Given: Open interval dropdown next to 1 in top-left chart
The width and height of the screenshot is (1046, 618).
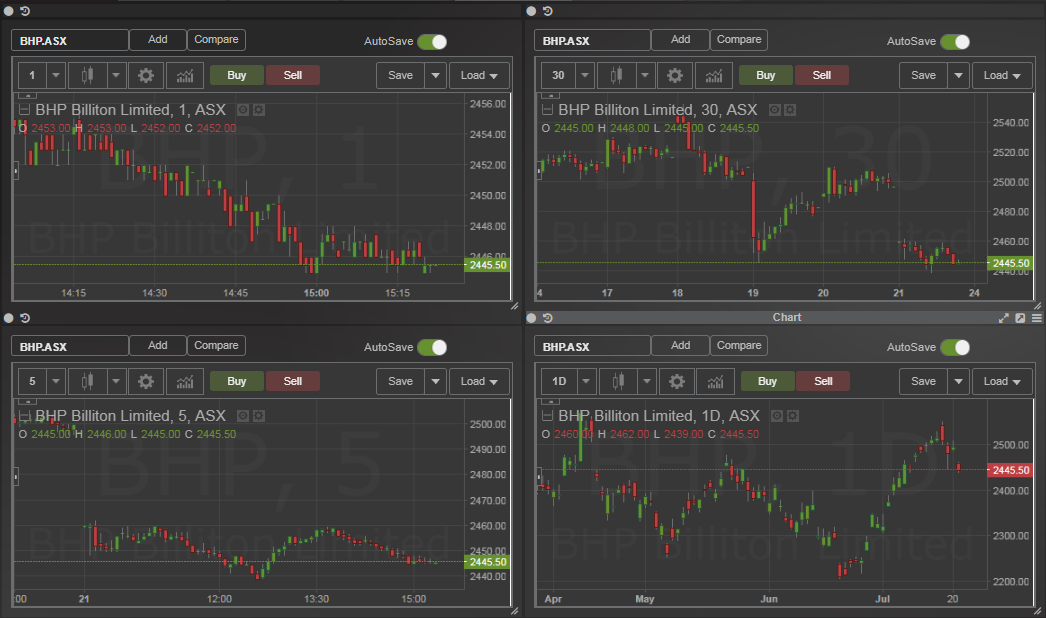Looking at the screenshot, I should tap(56, 75).
